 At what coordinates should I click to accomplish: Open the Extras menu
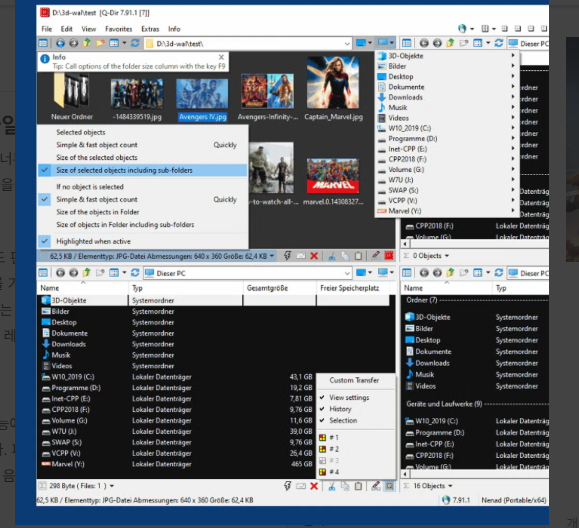pos(150,29)
